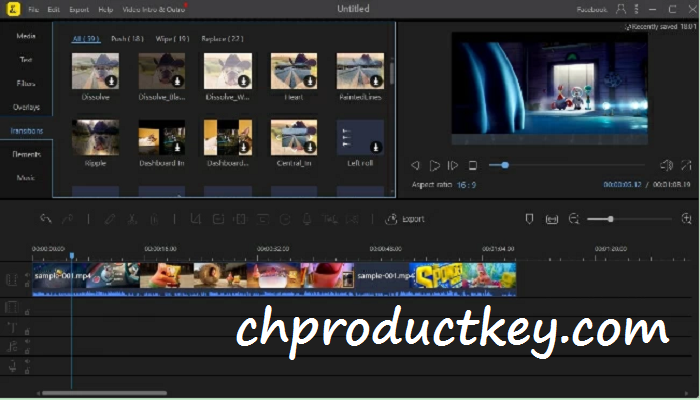The height and width of the screenshot is (400, 700).
Task: Toggle preview volume speaker icon
Action: pos(666,165)
